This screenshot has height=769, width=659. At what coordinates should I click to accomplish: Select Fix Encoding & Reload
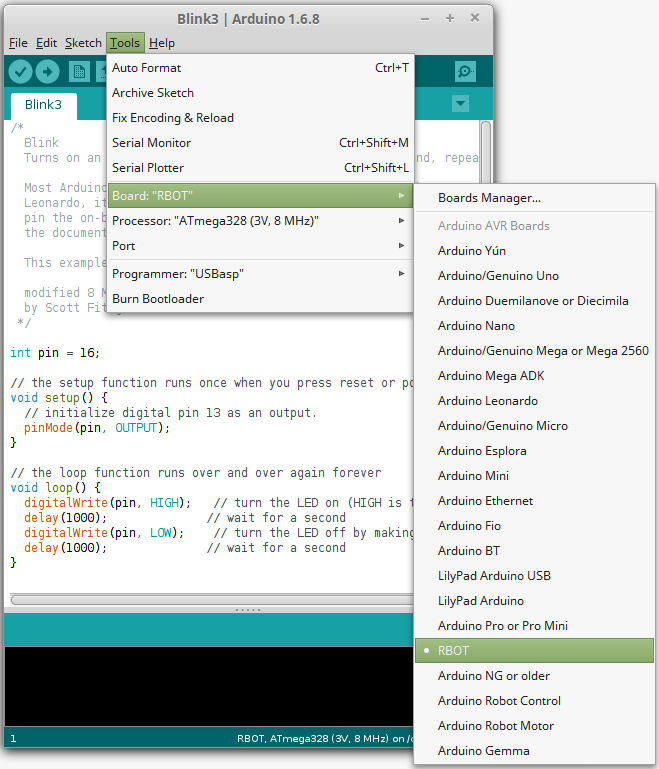(260, 118)
